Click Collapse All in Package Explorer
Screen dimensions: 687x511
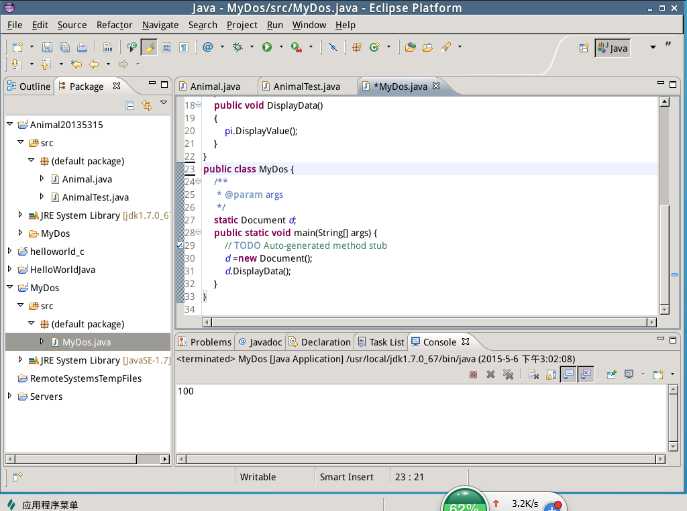(131, 105)
